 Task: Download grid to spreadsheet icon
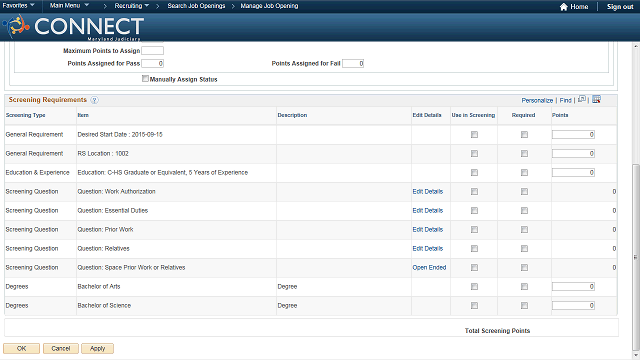[x=596, y=99]
